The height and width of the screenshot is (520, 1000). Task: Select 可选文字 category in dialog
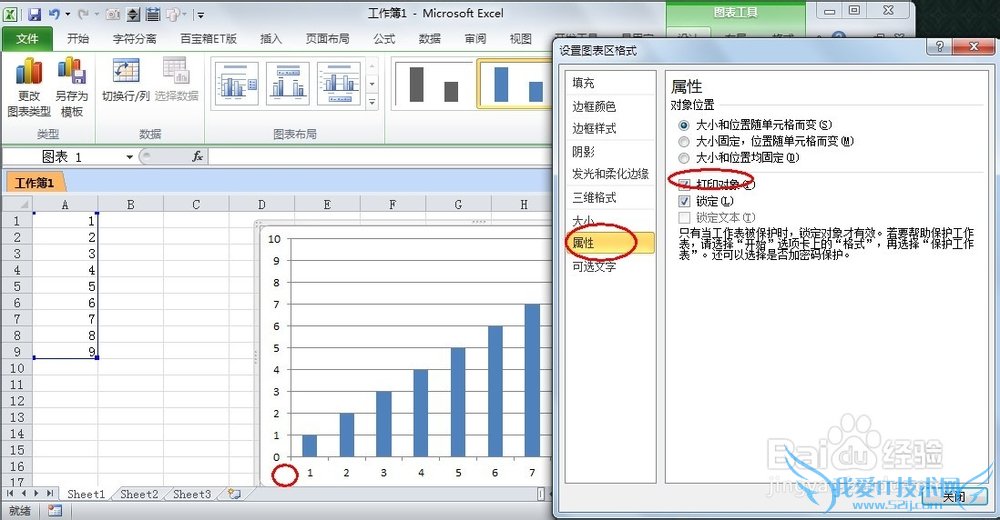(x=610, y=267)
